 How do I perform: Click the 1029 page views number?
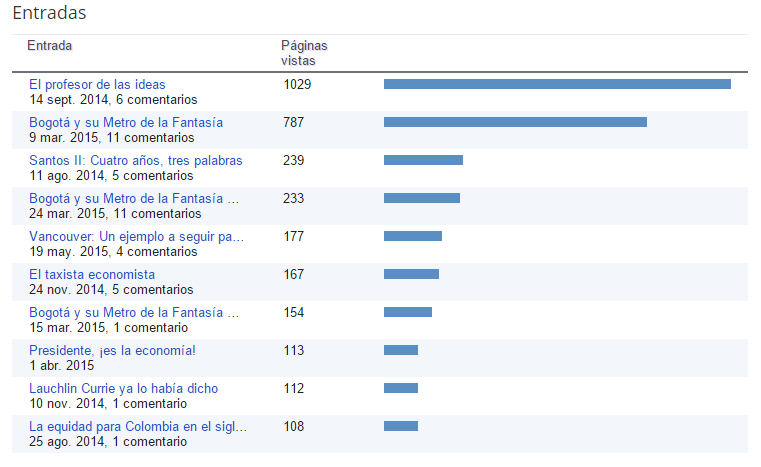[297, 84]
